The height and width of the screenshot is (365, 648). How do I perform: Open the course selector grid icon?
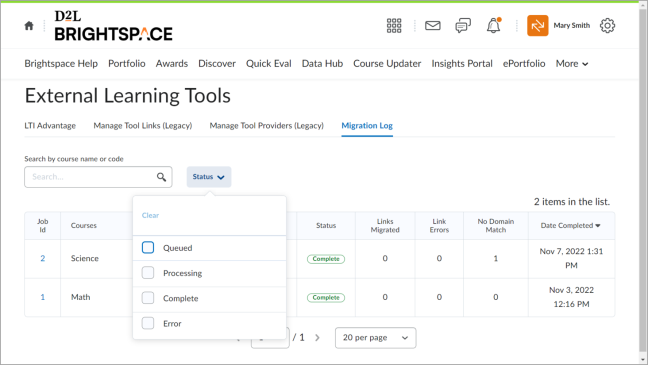point(394,26)
